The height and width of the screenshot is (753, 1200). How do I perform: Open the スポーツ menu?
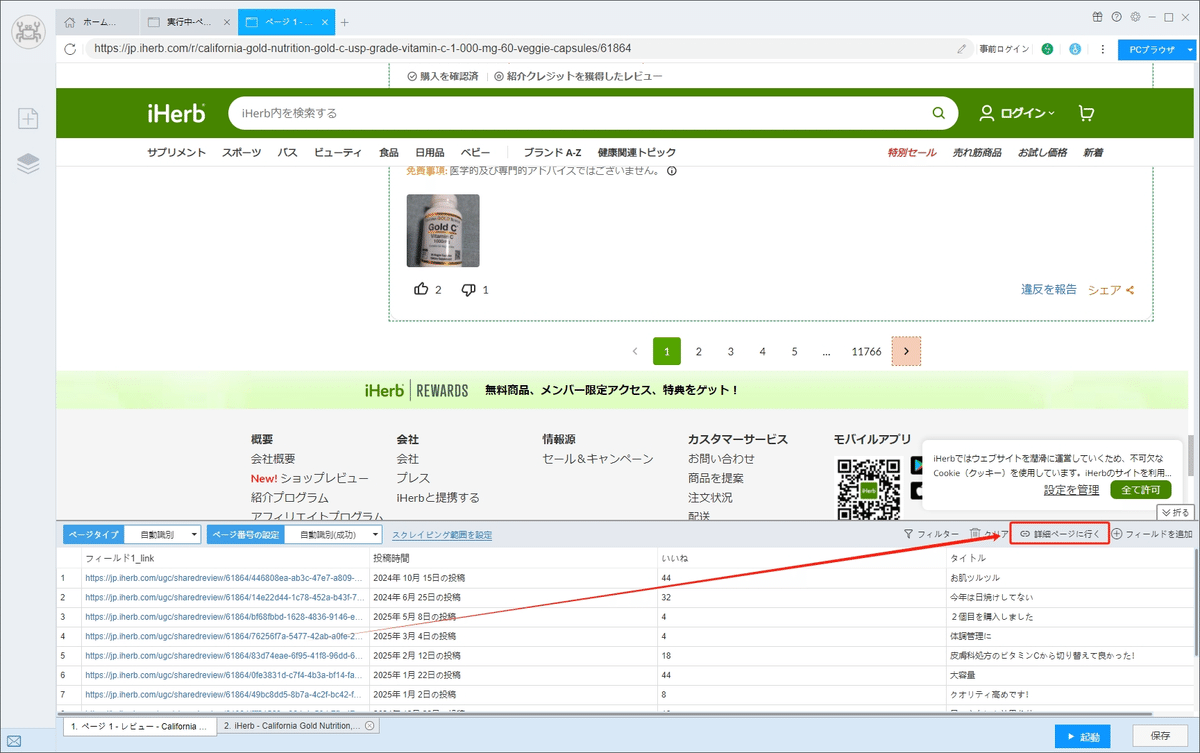click(x=241, y=152)
